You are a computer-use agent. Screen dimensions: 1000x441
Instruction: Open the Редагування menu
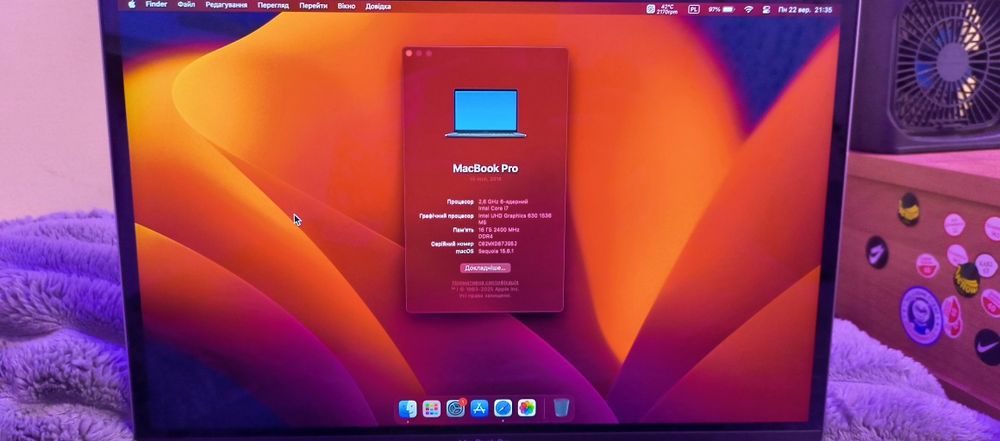[x=226, y=5]
